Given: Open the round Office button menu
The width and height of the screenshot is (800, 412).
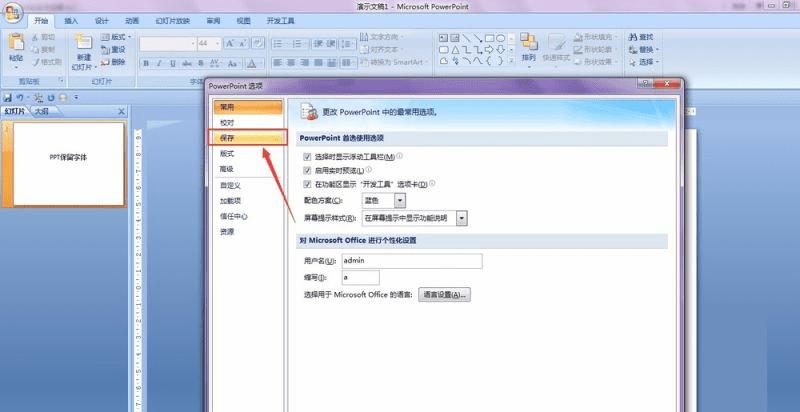Looking at the screenshot, I should point(11,11).
